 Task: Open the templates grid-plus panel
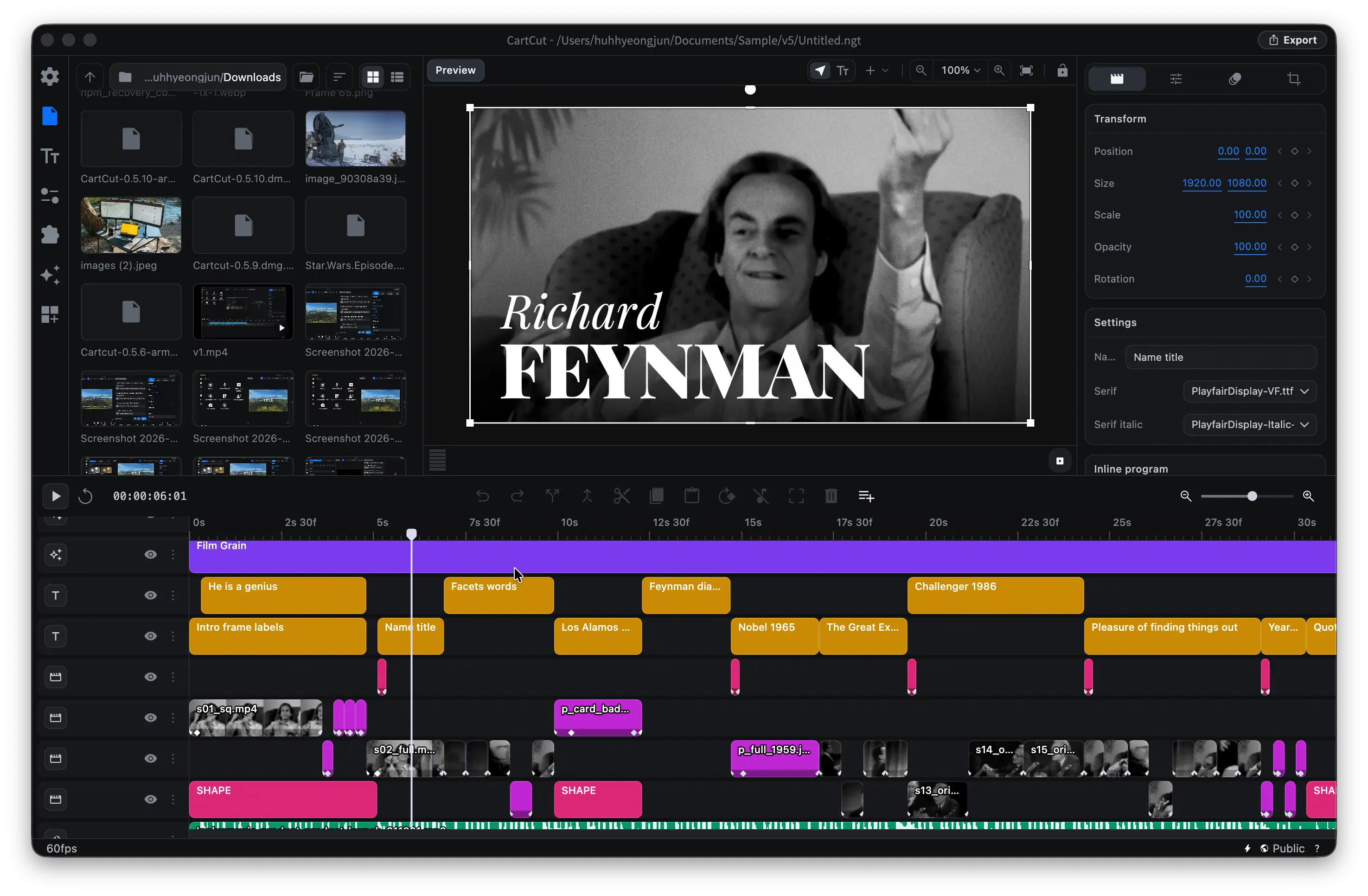50,314
